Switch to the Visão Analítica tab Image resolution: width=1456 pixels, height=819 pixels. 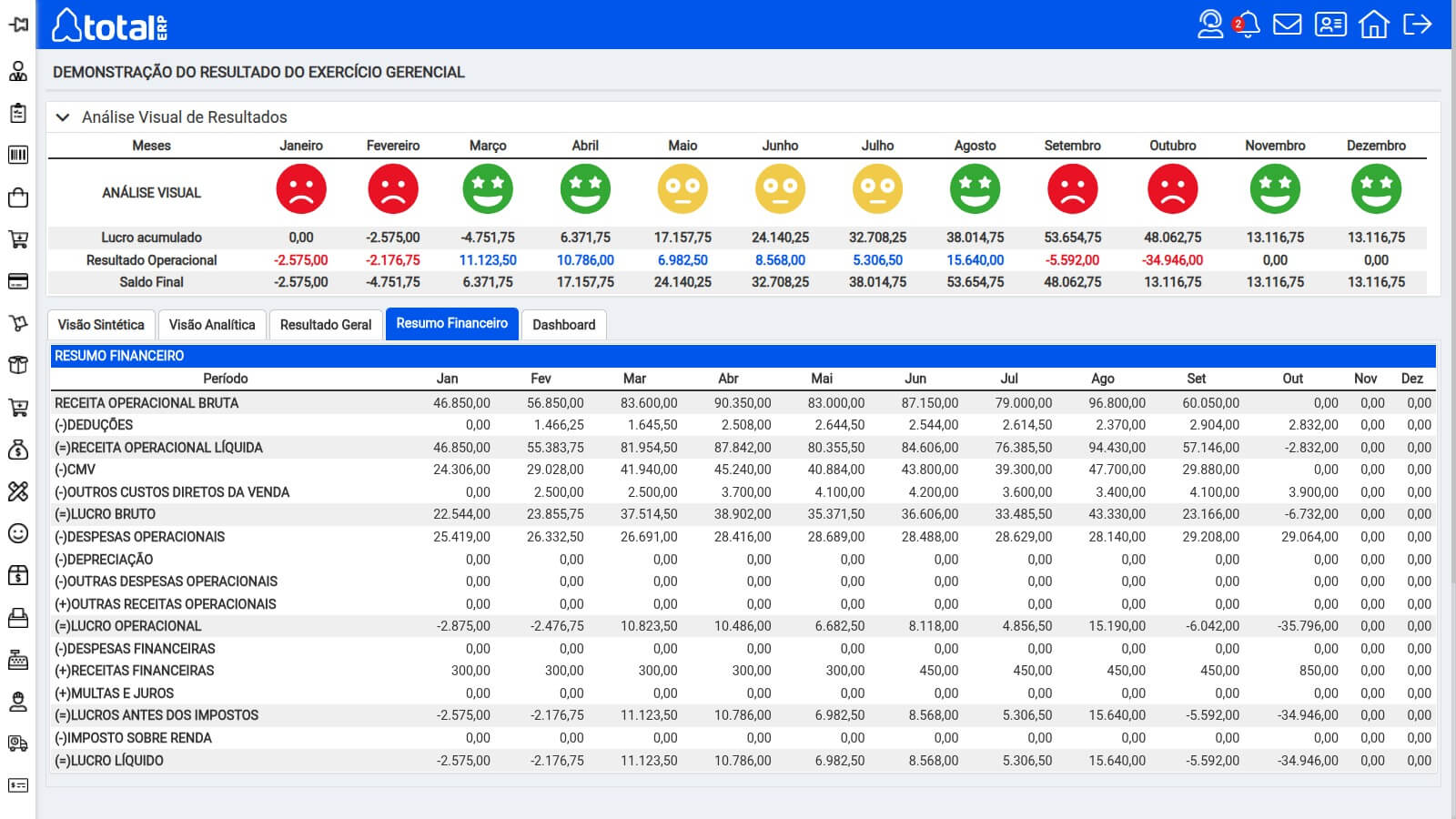coord(212,325)
